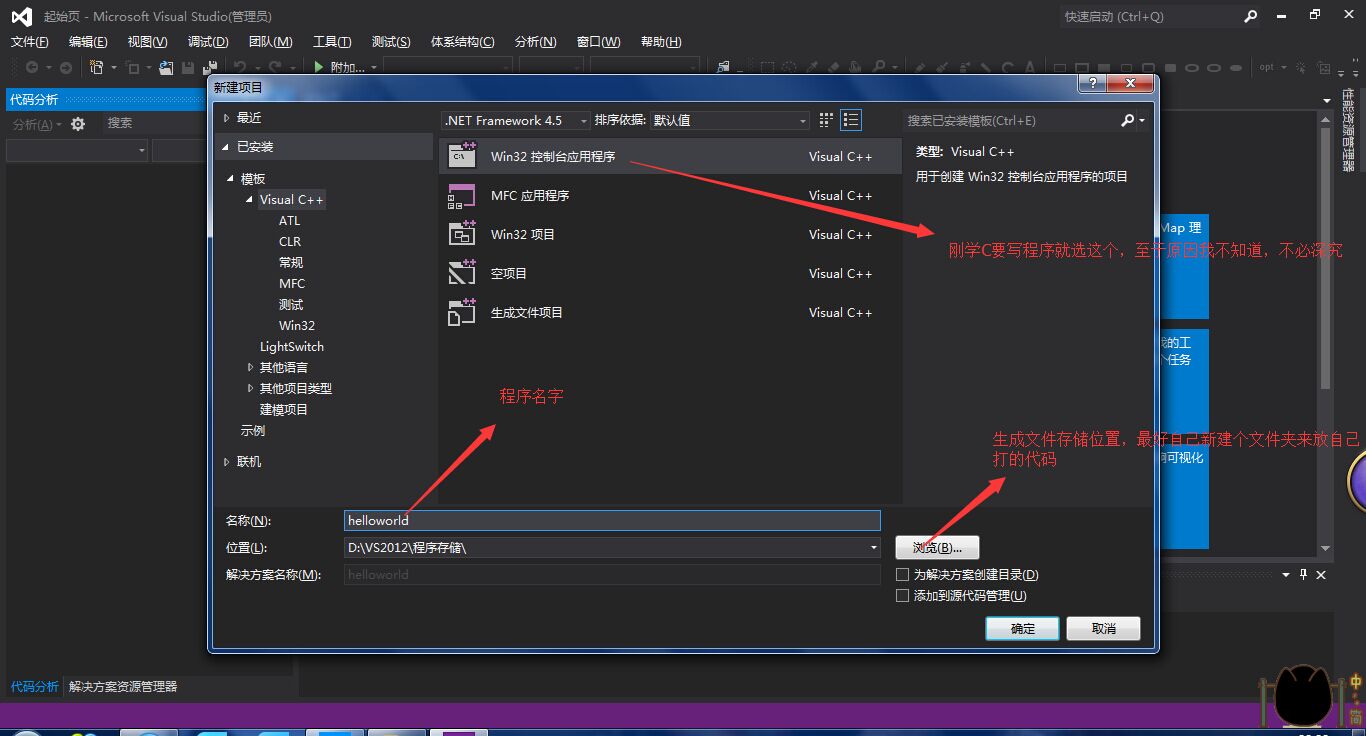This screenshot has width=1366, height=736.
Task: Click the navigate backward toolbar icon
Action: pos(32,67)
